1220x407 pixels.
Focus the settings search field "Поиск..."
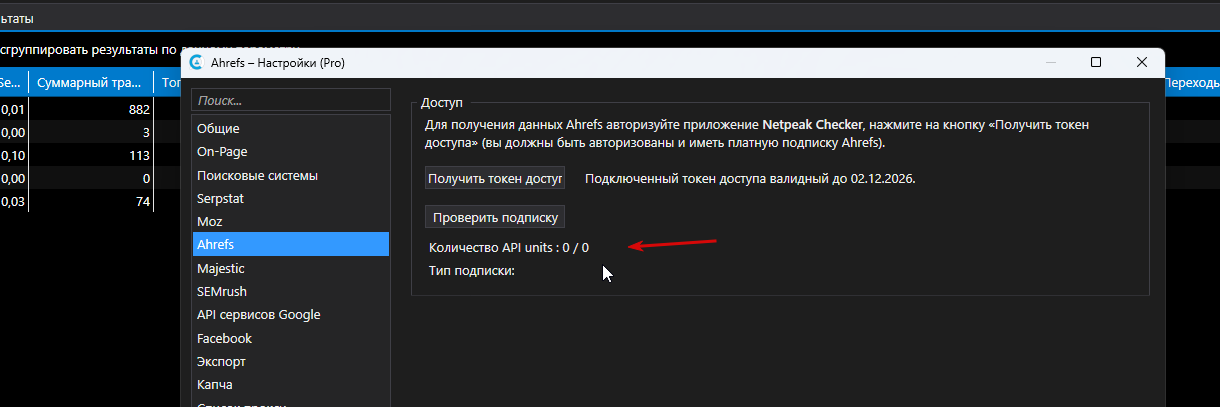pyautogui.click(x=291, y=100)
